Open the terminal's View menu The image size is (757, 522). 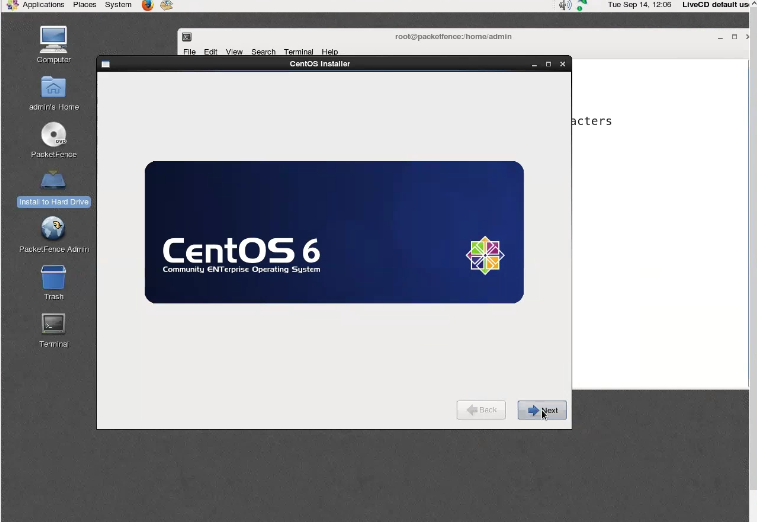(x=234, y=52)
